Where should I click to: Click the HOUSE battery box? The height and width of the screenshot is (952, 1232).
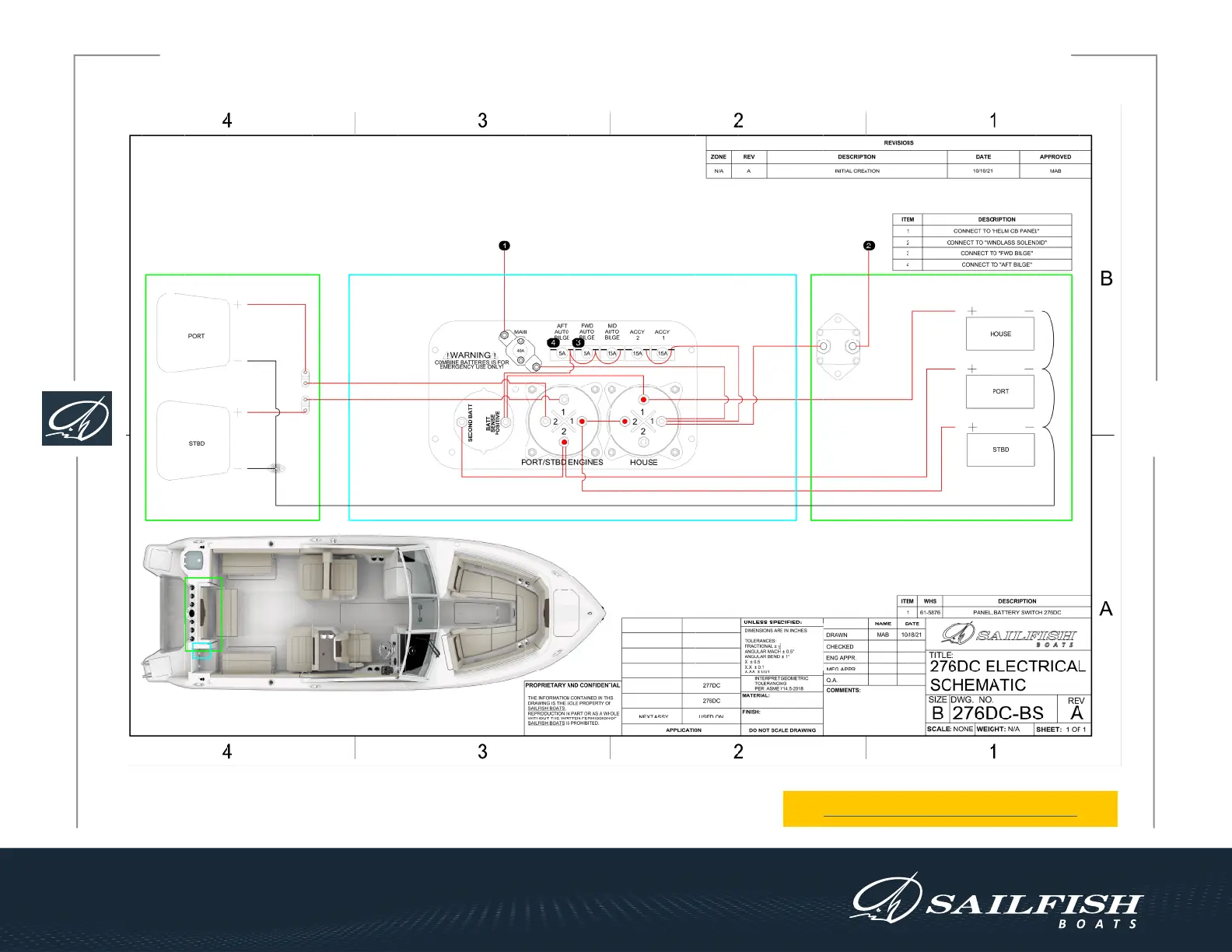click(1000, 334)
